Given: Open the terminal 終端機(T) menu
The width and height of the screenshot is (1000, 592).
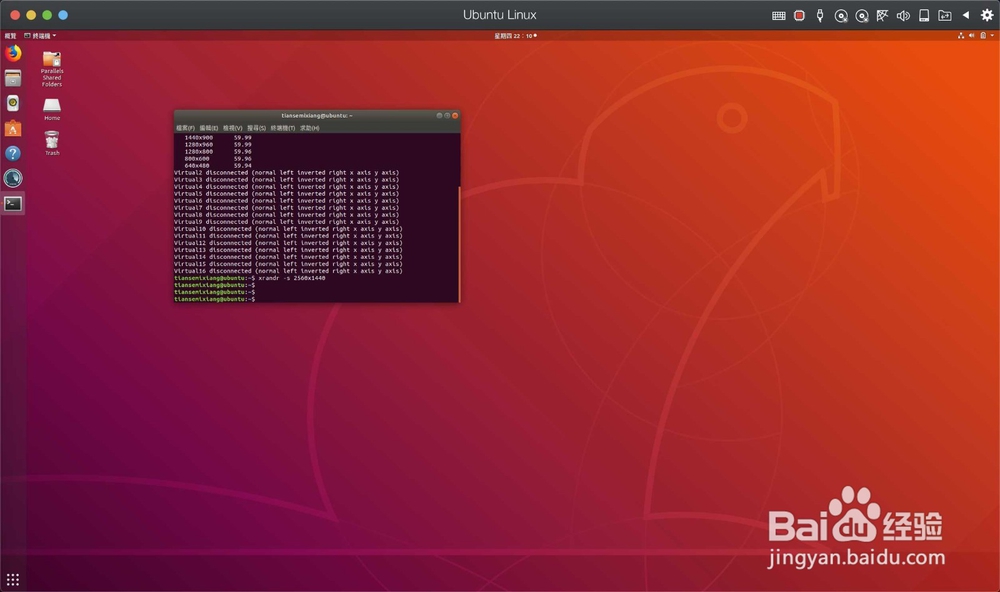Looking at the screenshot, I should [283, 128].
